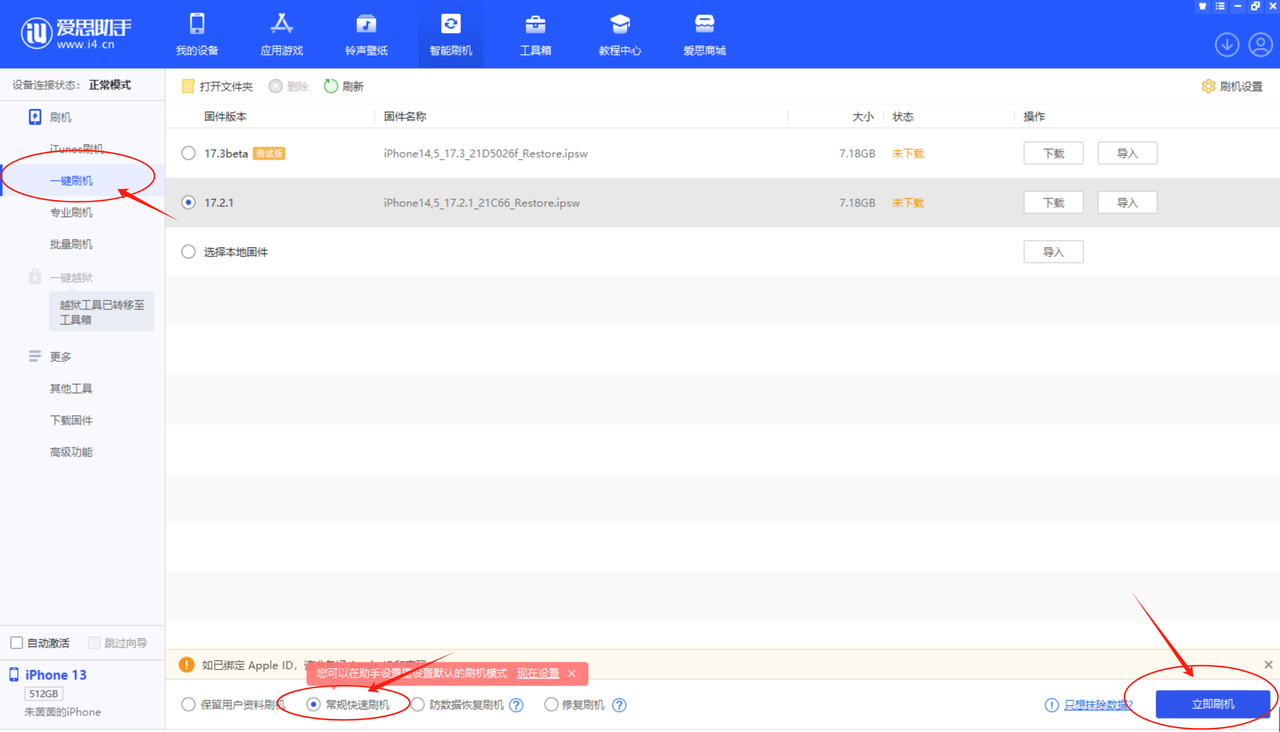Image resolution: width=1280 pixels, height=732 pixels.
Task: Open 高级功能 in sidebar
Action: point(71,452)
